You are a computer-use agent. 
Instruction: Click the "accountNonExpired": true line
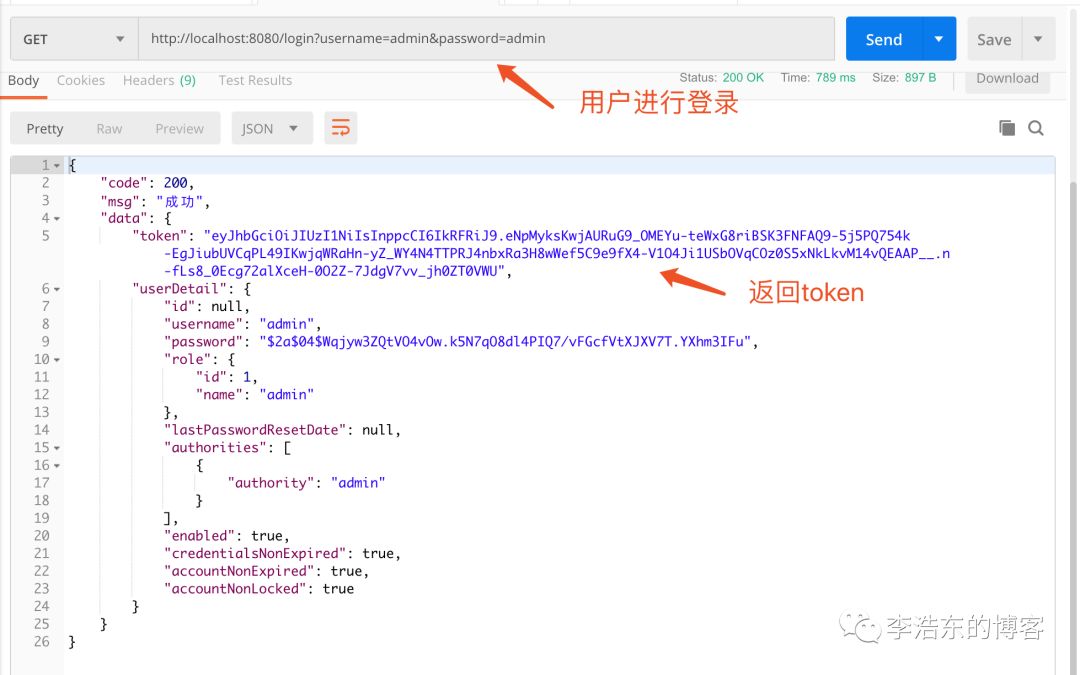[x=267, y=572]
